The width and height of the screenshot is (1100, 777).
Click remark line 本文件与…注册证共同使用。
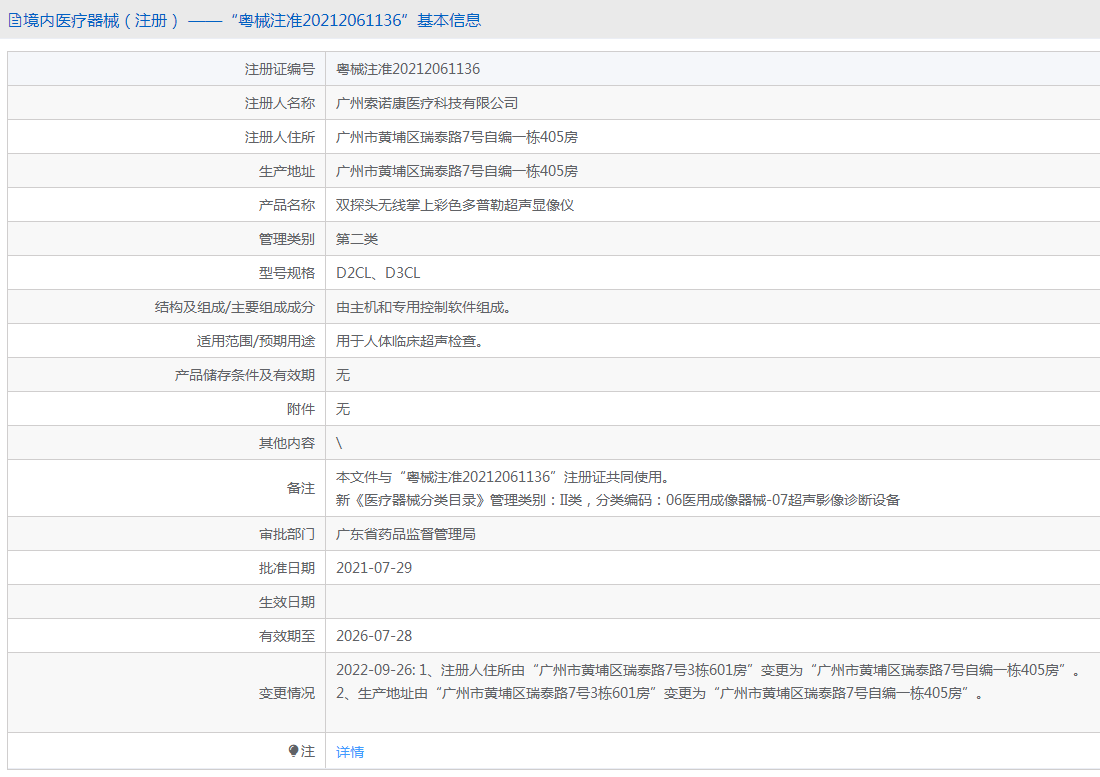[x=505, y=477]
